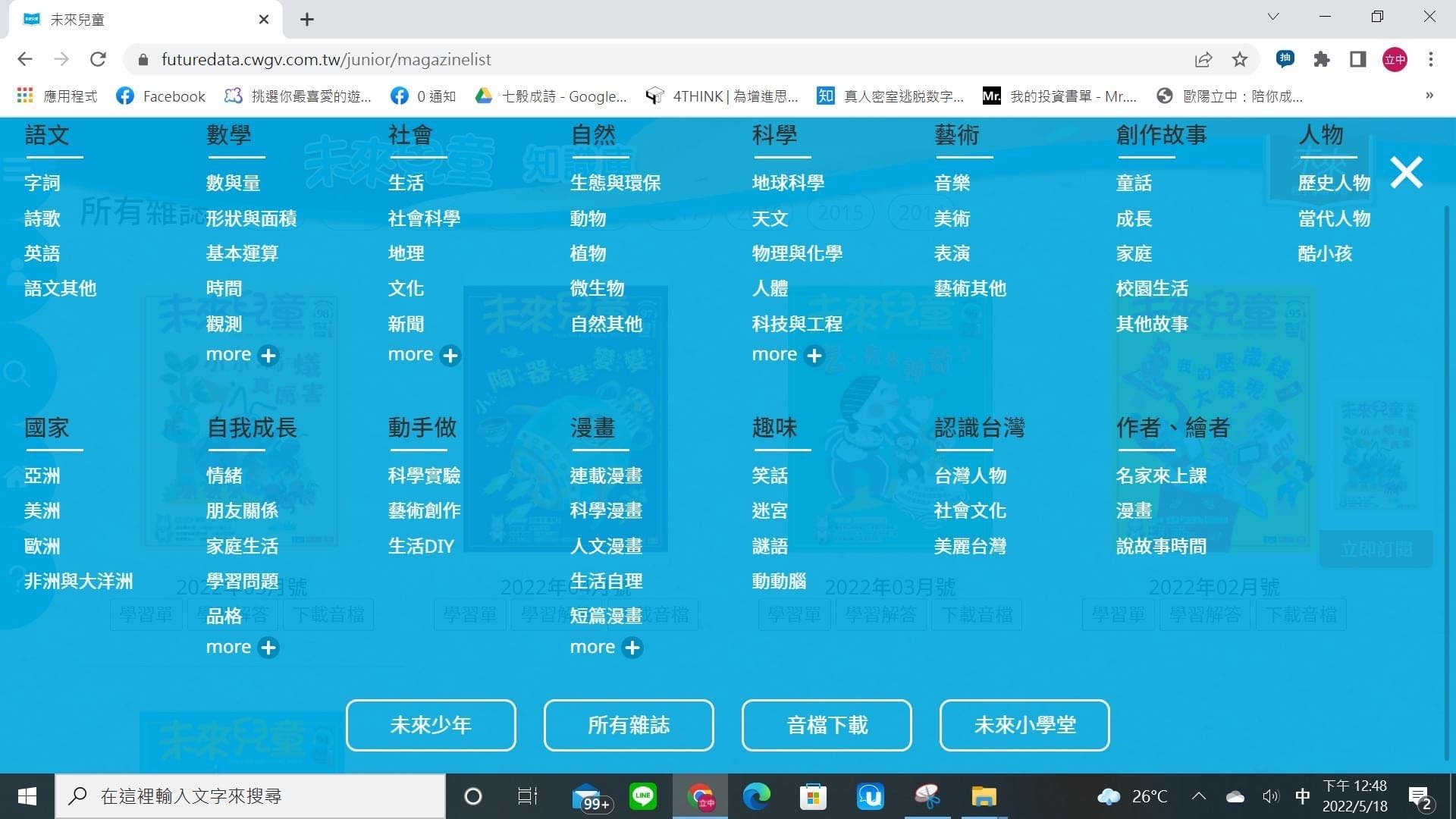This screenshot has width=1456, height=819.
Task: Open the 酷小孩 subcategory
Action: tap(1326, 253)
